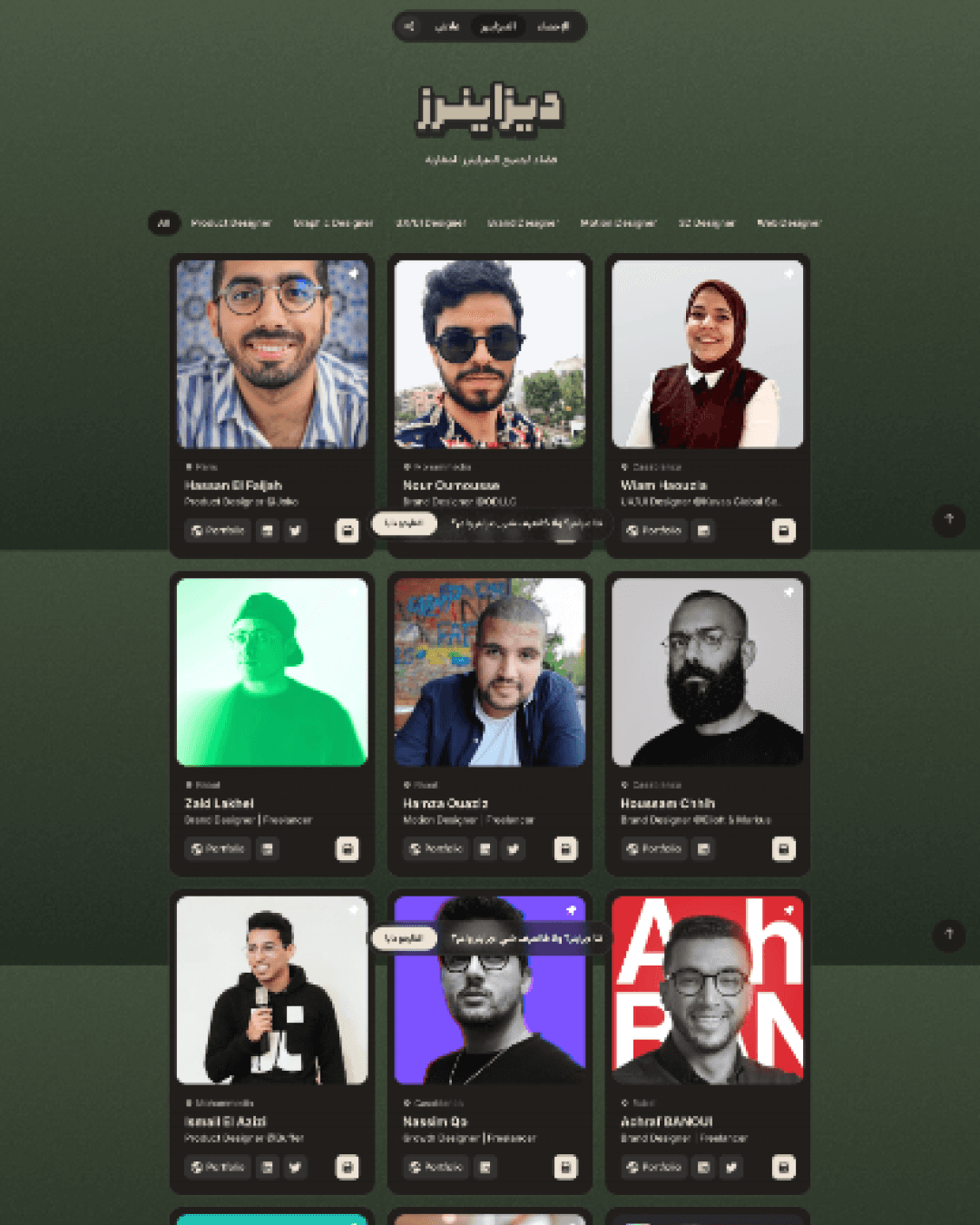Click Nour Oumoussa's profile photo
Viewport: 980px width, 1225px height.
click(x=490, y=355)
